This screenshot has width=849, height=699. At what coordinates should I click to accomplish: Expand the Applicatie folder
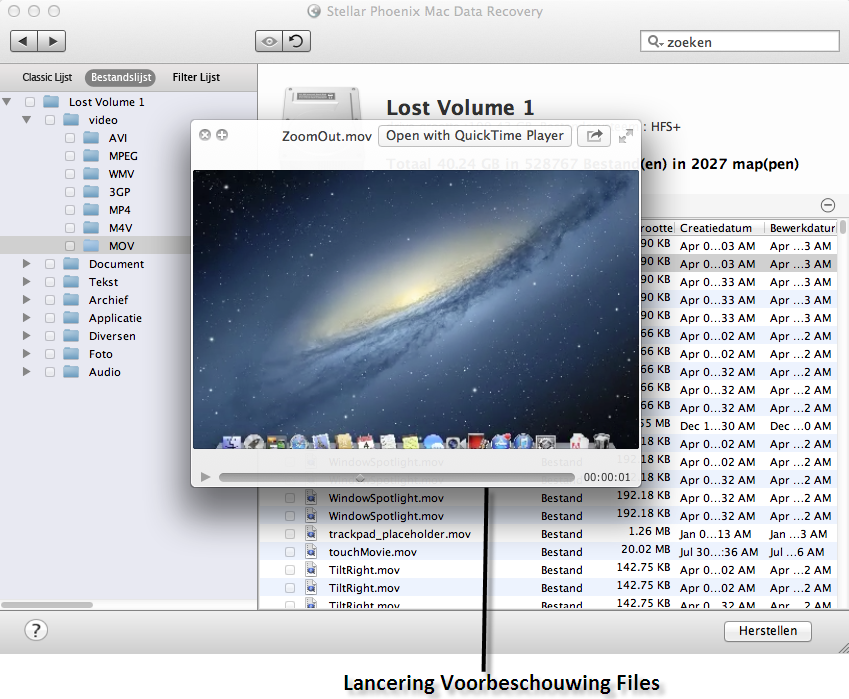(27, 318)
